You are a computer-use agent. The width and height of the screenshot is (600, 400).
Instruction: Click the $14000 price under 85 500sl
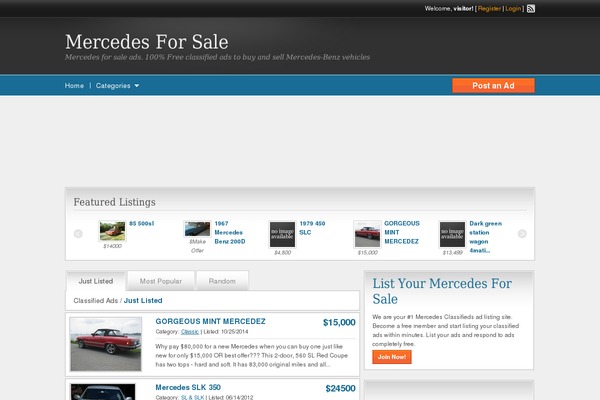tap(112, 246)
